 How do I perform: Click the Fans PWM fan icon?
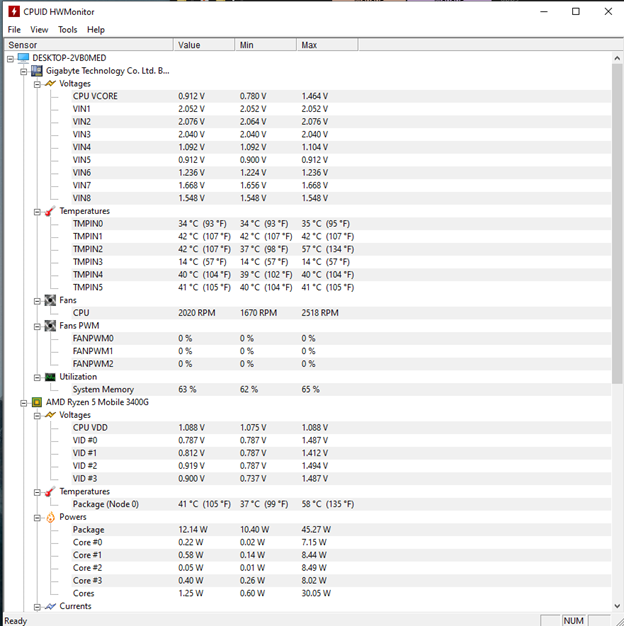tap(50, 326)
